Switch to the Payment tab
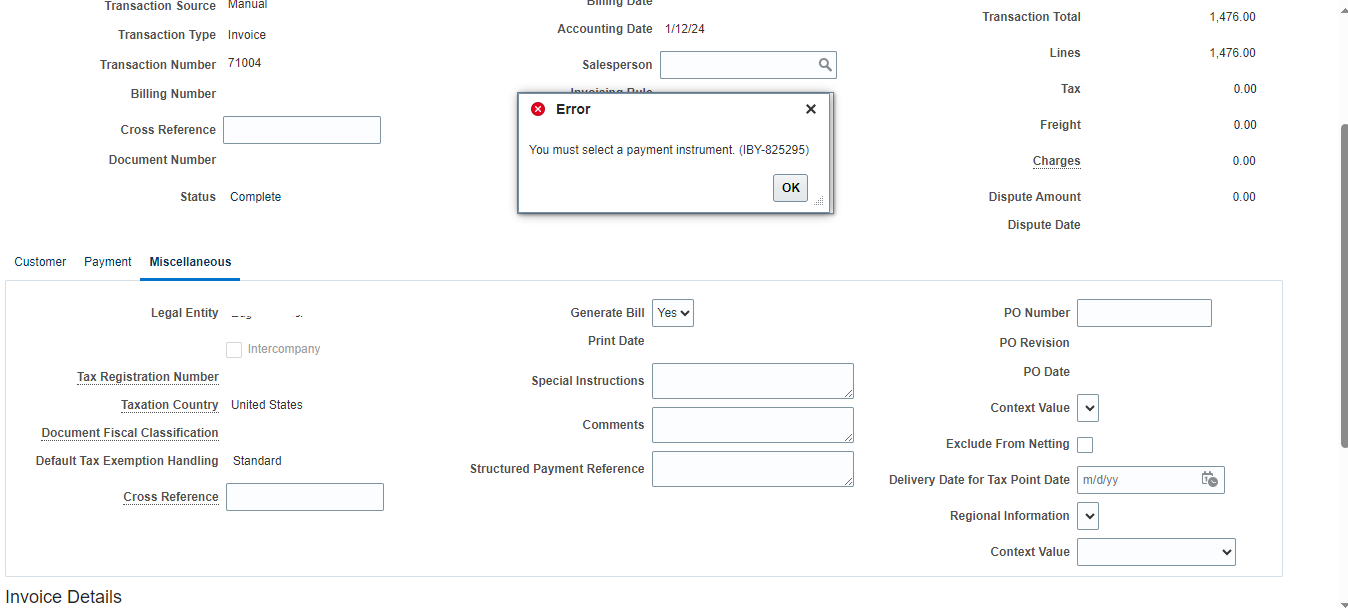The height and width of the screenshot is (608, 1348). pos(107,261)
